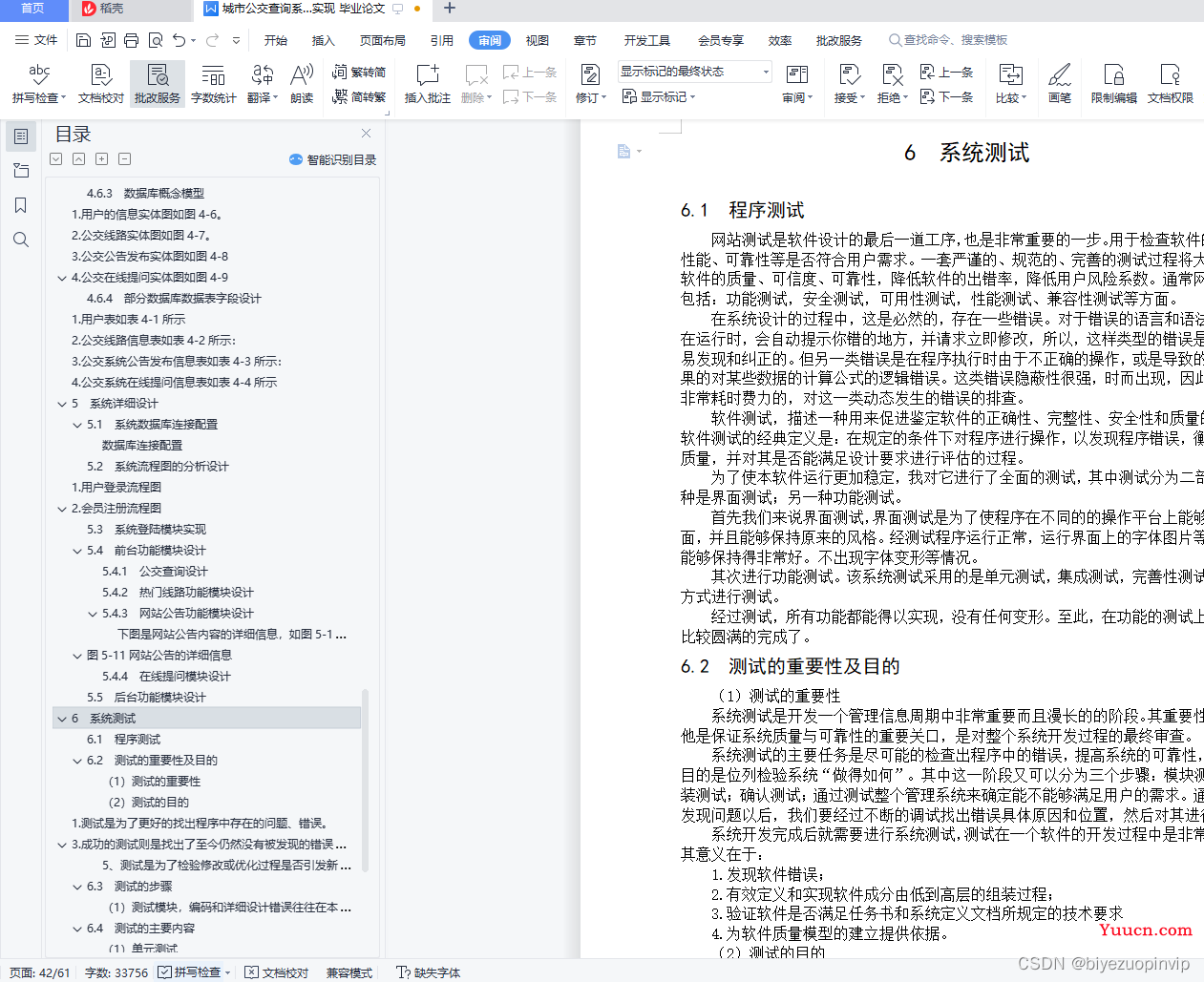Click 智能识别目录 button
The image size is (1204, 982).
(332, 159)
